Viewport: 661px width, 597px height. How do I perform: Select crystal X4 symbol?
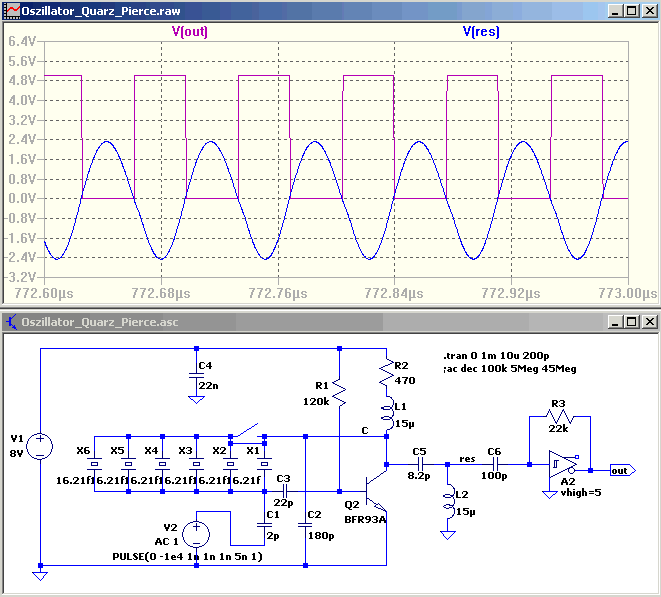162,464
